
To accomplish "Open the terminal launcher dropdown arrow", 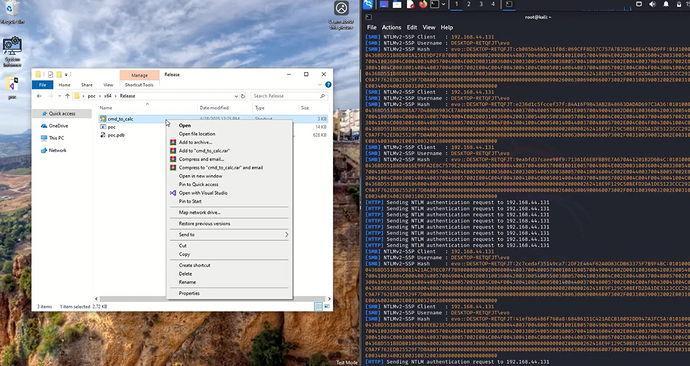I will point(444,4).
